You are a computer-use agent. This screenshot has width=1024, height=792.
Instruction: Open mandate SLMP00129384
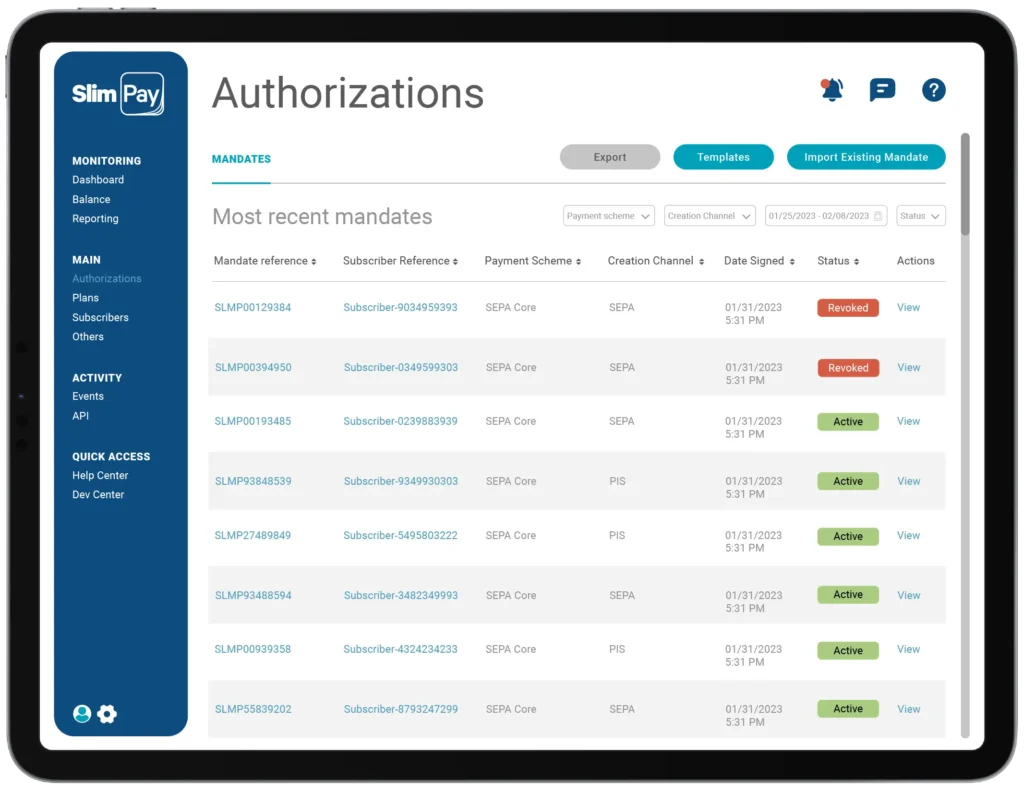(x=253, y=308)
